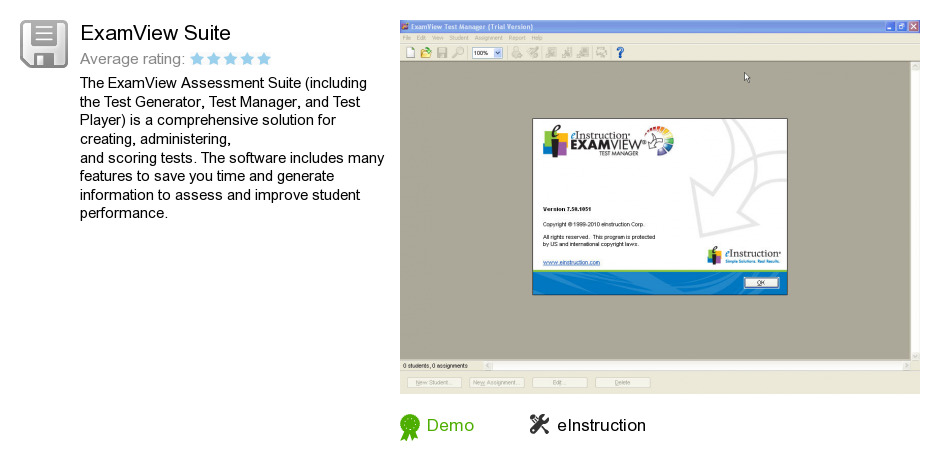Open the Report menu
Image resolution: width=940 pixels, height=471 pixels.
[517, 38]
